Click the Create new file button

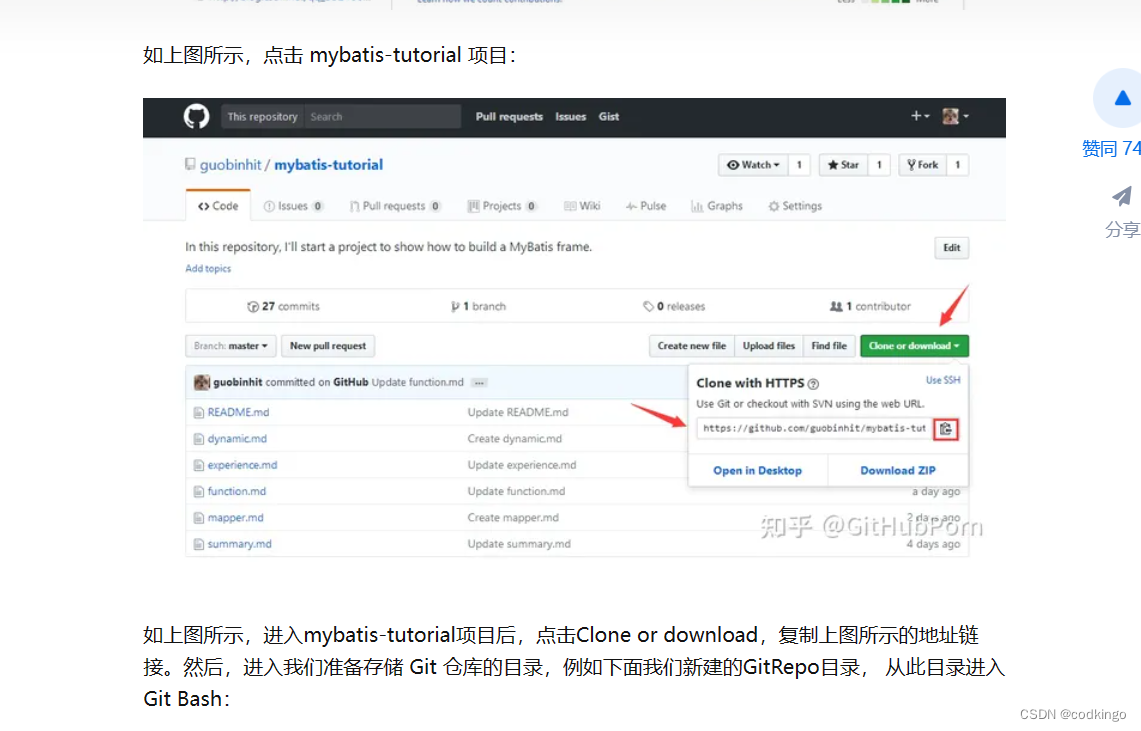692,346
